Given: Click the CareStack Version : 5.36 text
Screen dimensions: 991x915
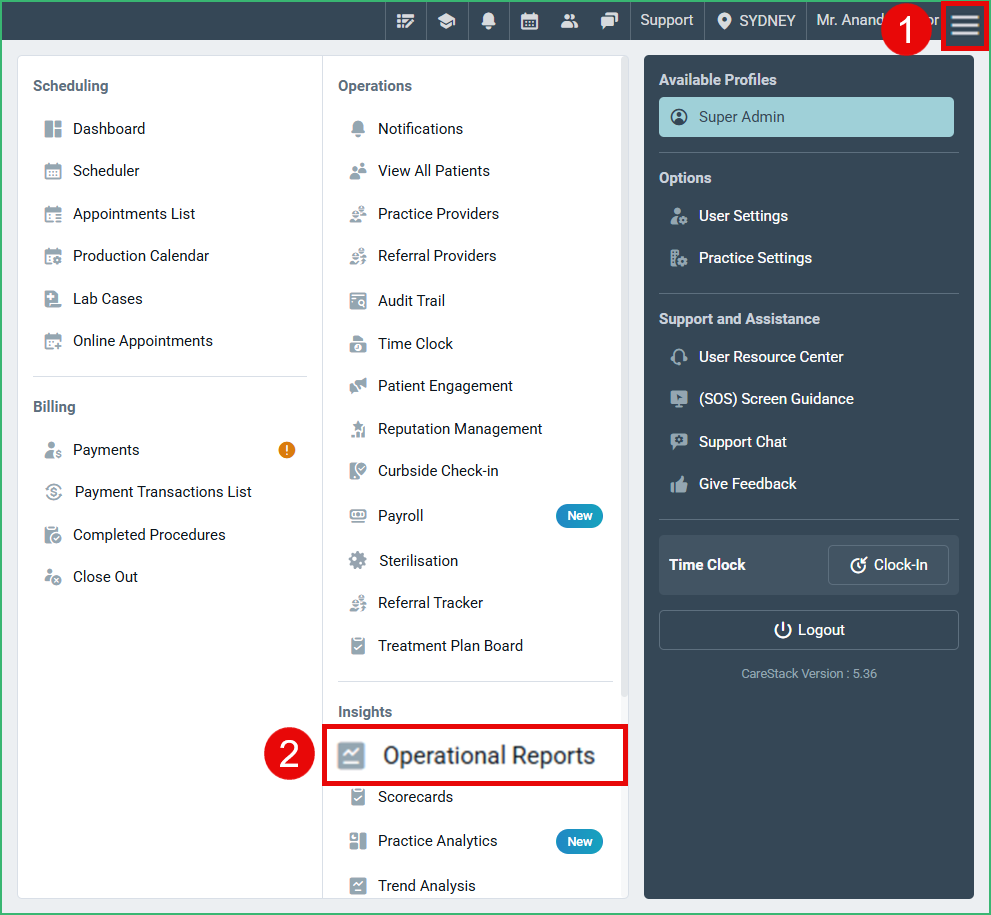Looking at the screenshot, I should [x=808, y=674].
